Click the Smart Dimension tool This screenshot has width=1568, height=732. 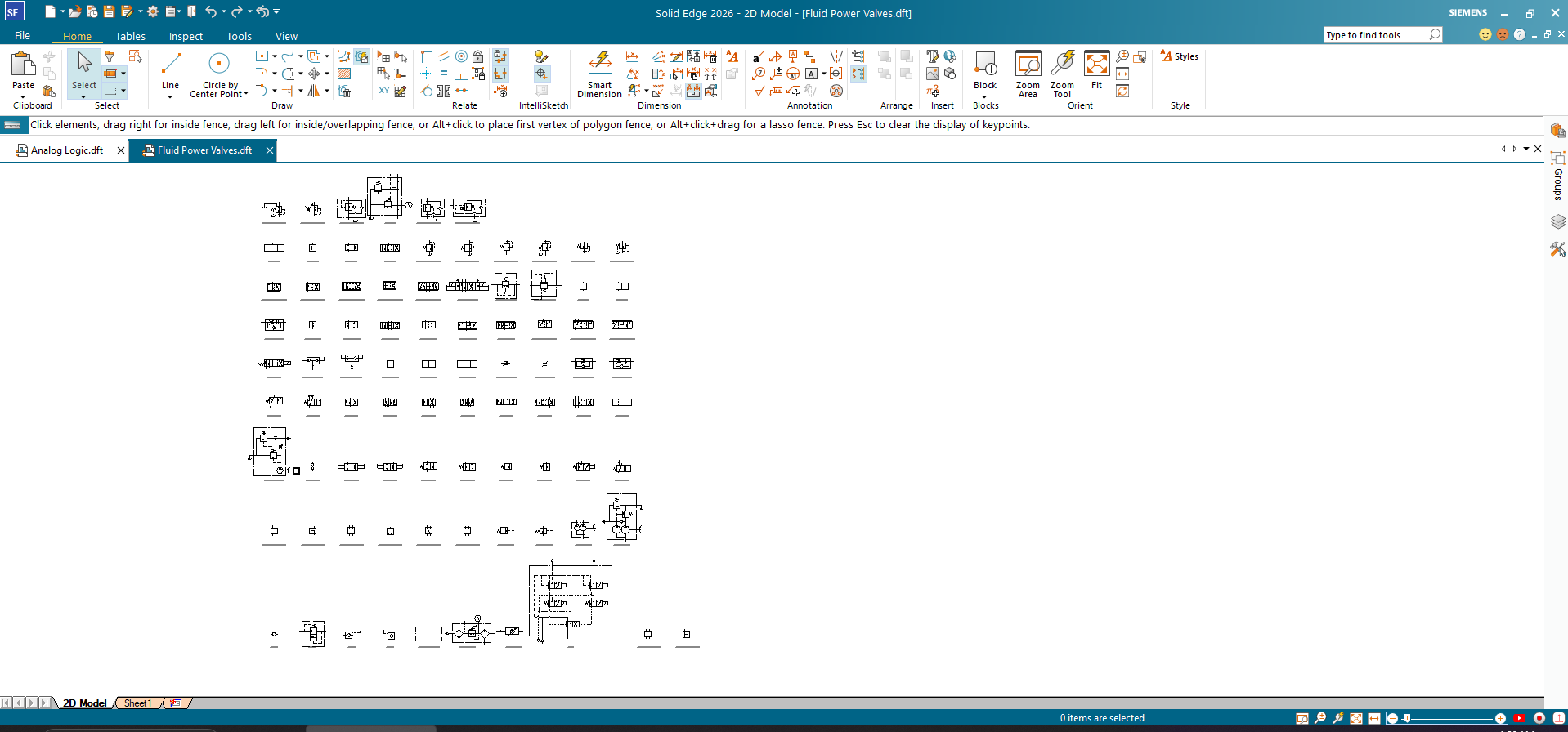coord(599,74)
